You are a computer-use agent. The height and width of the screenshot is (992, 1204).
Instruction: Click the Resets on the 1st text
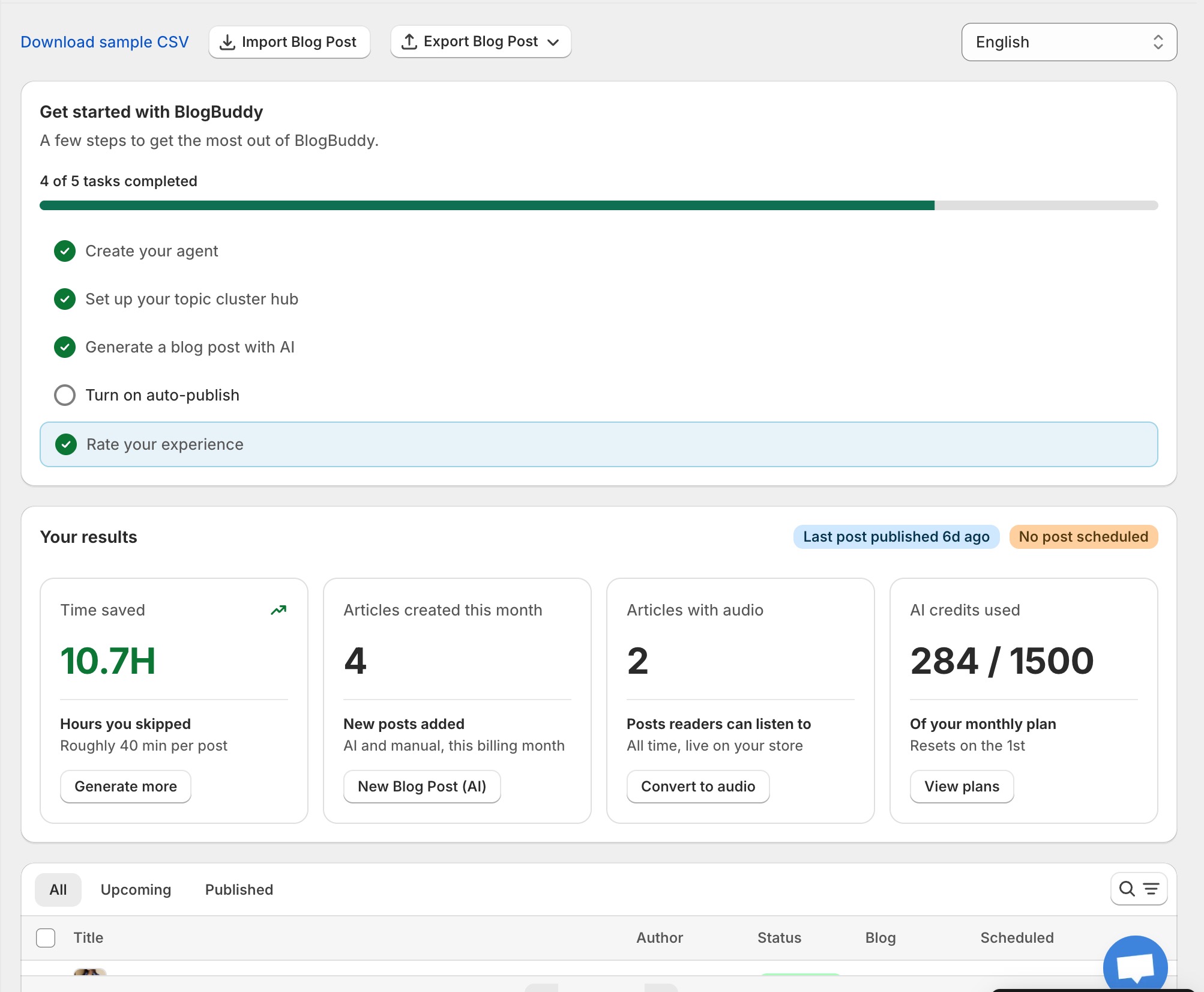coord(968,746)
